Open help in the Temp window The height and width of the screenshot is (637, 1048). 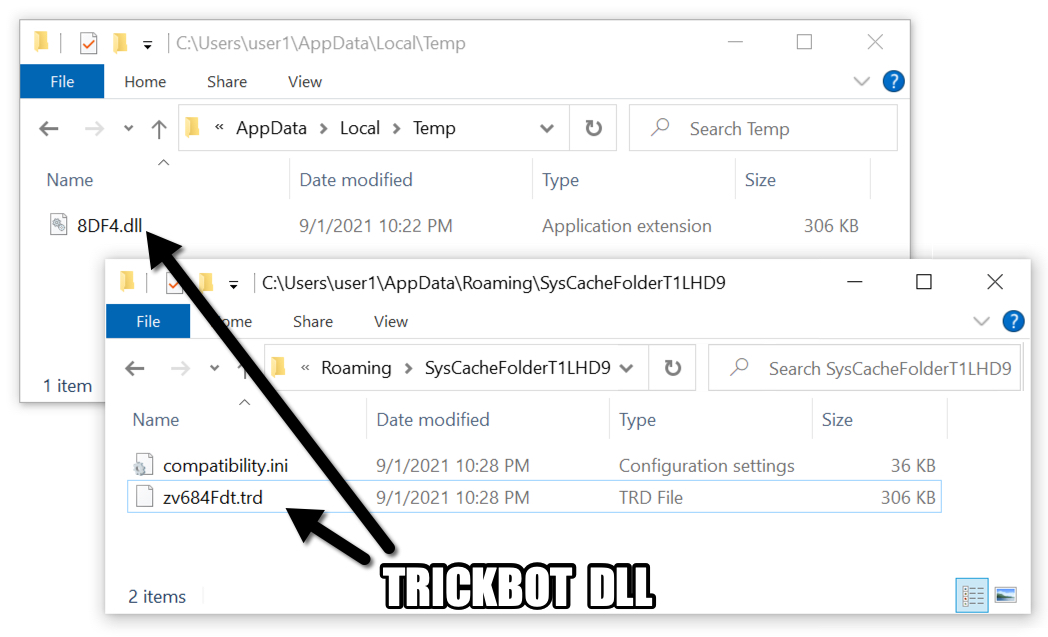click(893, 82)
